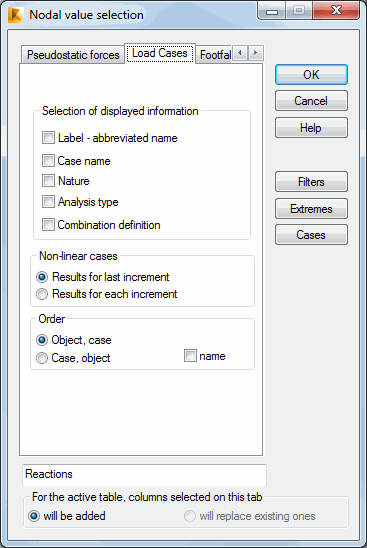Switch to the Pseudostatic forces tab
The image size is (367, 548).
(x=73, y=55)
